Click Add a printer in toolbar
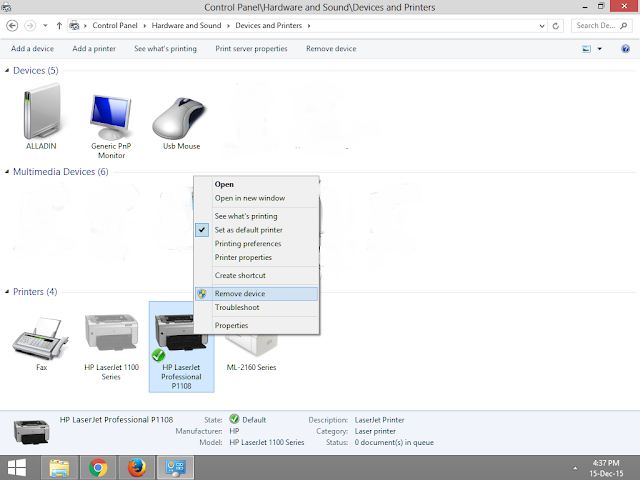The width and height of the screenshot is (640, 480). coord(94,49)
